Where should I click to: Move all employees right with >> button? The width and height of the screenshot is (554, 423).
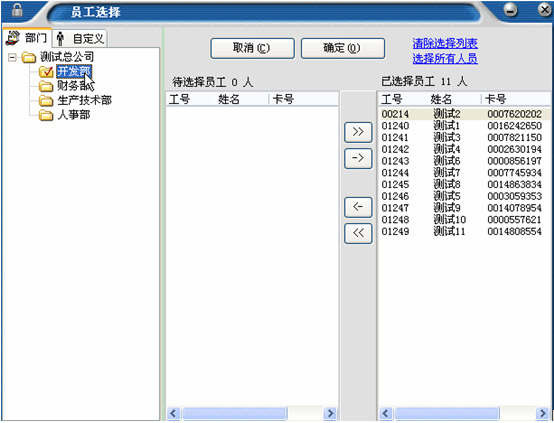coord(358,132)
